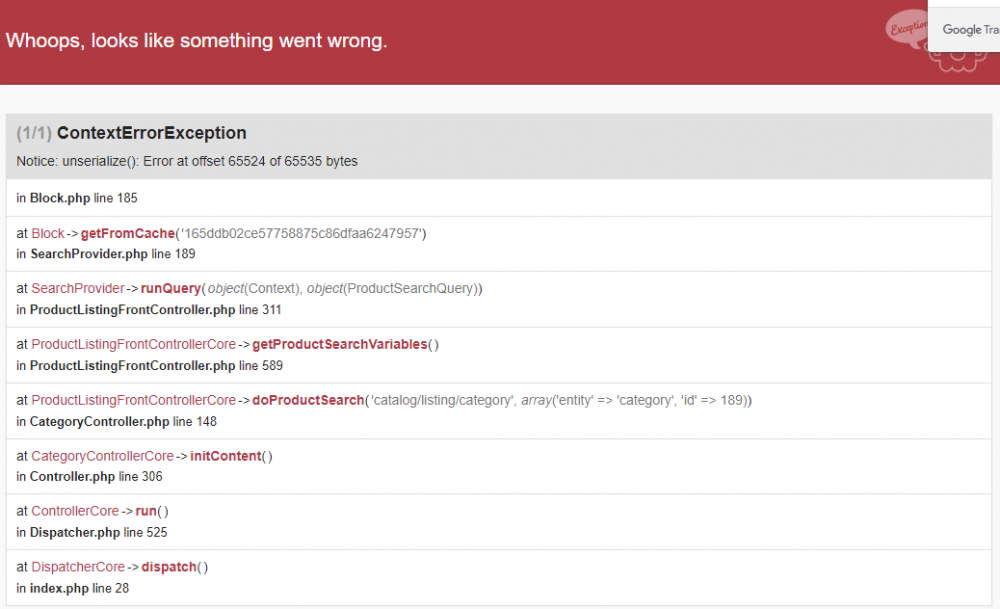Select the unserialize() notice message text
The width and height of the screenshot is (1000, 609).
click(x=187, y=161)
